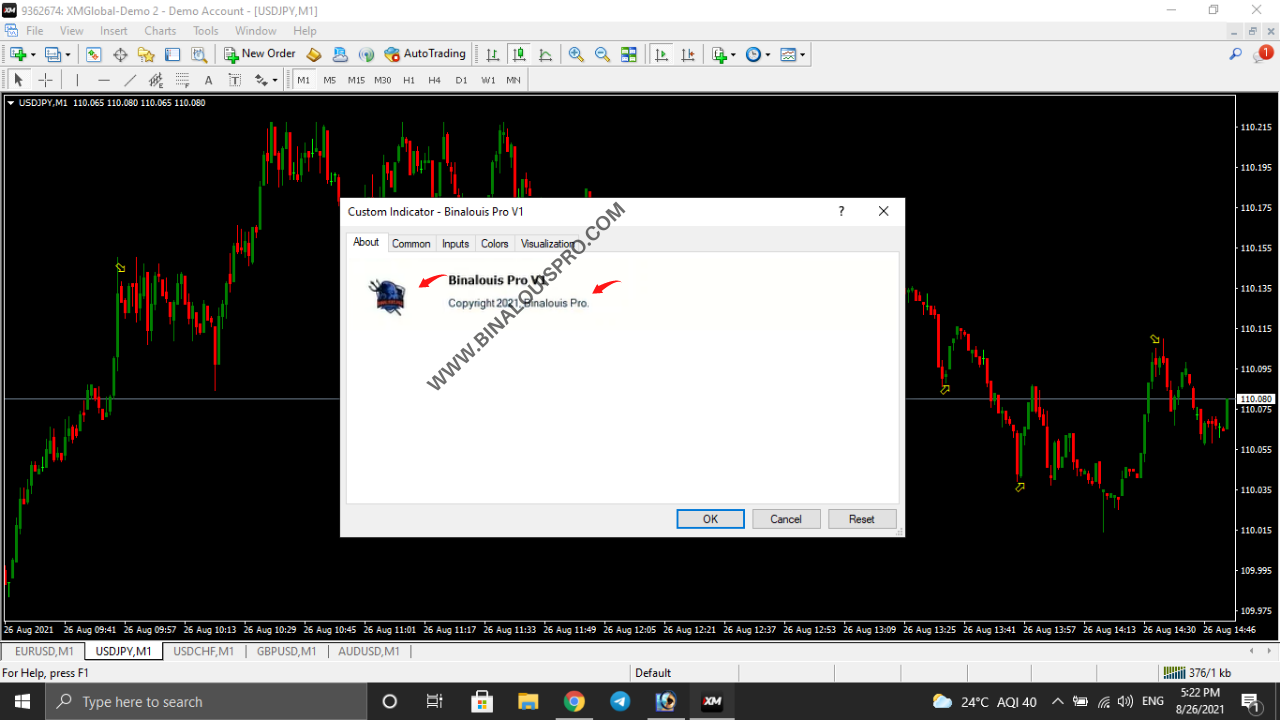Switch to M15 timeframe
The height and width of the screenshot is (720, 1280).
click(x=356, y=80)
